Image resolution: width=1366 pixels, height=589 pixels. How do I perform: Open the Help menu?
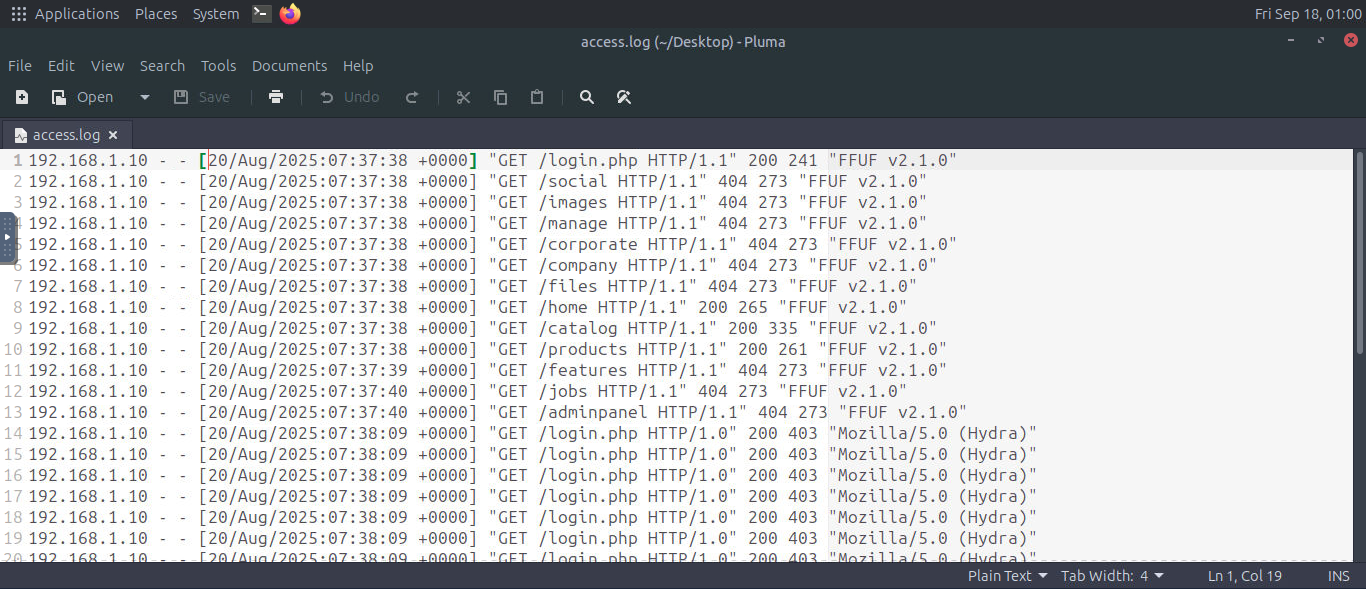pos(358,66)
